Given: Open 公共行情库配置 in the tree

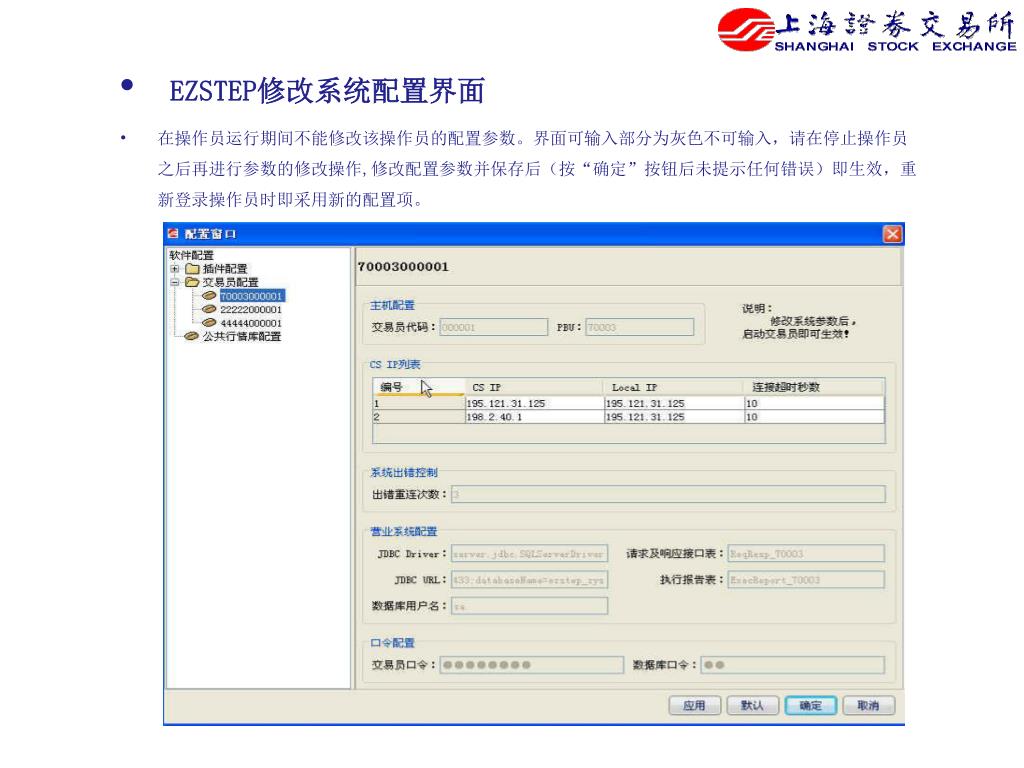Looking at the screenshot, I should (x=242, y=336).
